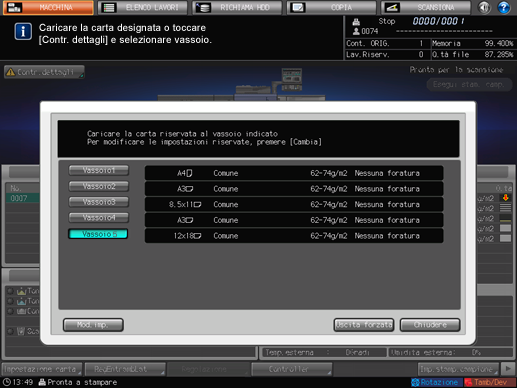Open Impostazione carta menu

coord(42,369)
